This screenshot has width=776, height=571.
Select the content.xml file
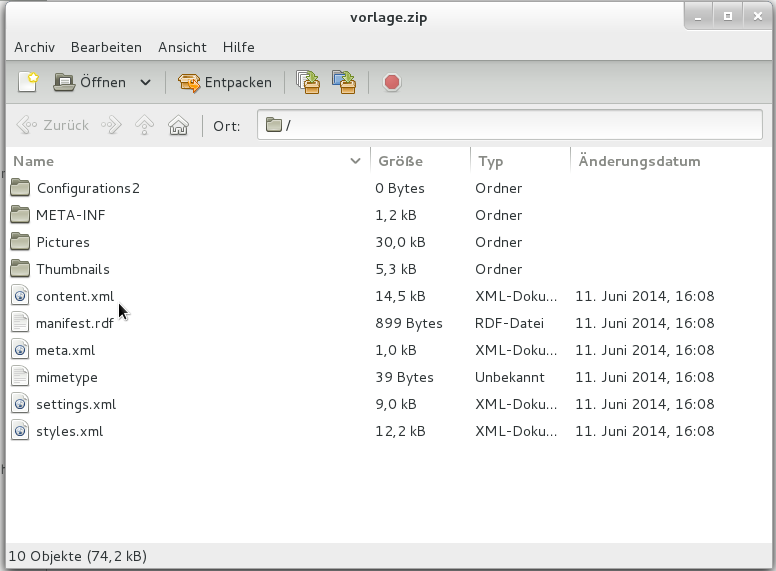tap(75, 296)
